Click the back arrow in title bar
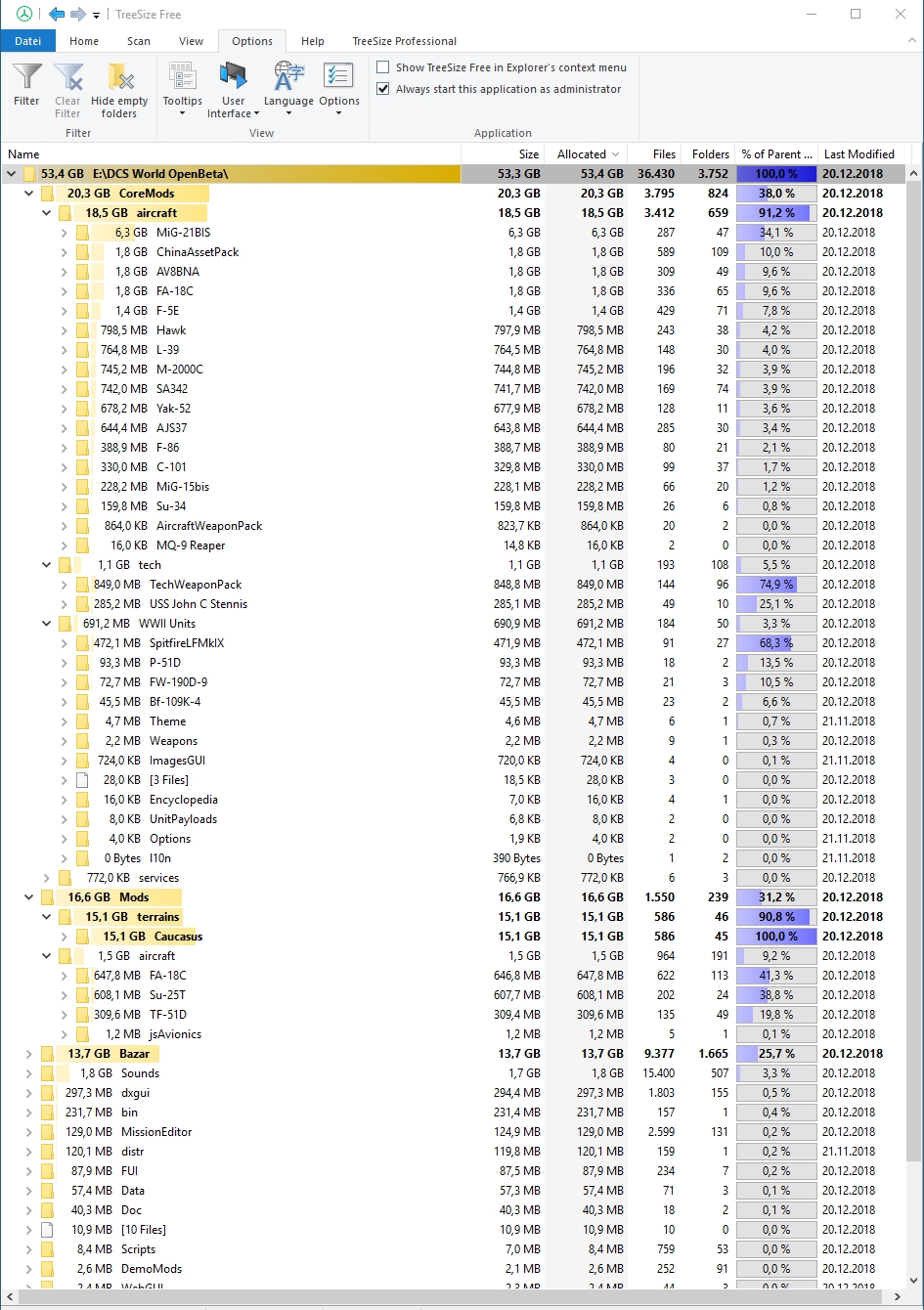This screenshot has height=1310, width=924. [57, 14]
